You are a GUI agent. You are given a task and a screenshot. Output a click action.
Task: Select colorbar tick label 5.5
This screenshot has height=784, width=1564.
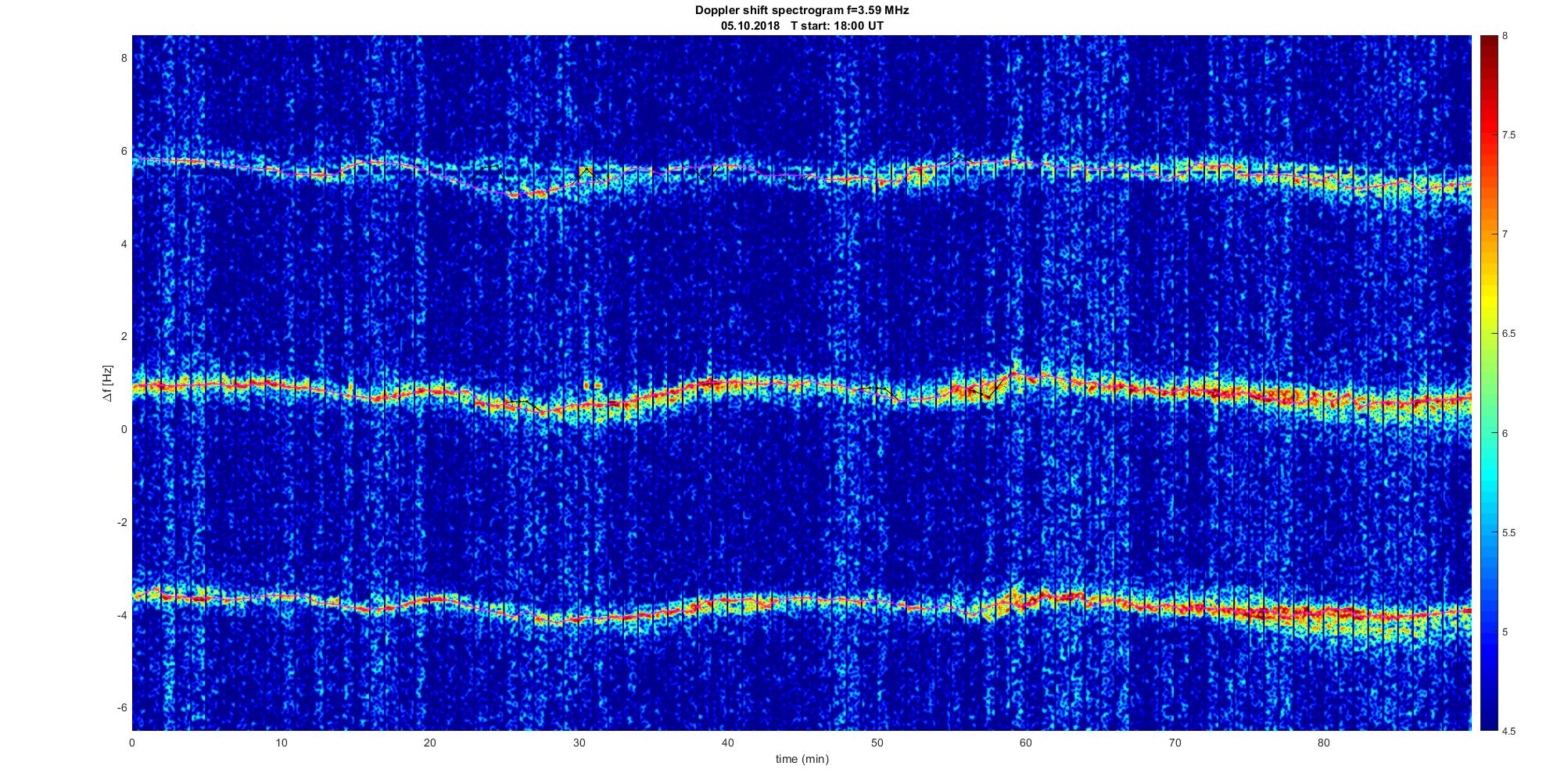[x=1508, y=533]
